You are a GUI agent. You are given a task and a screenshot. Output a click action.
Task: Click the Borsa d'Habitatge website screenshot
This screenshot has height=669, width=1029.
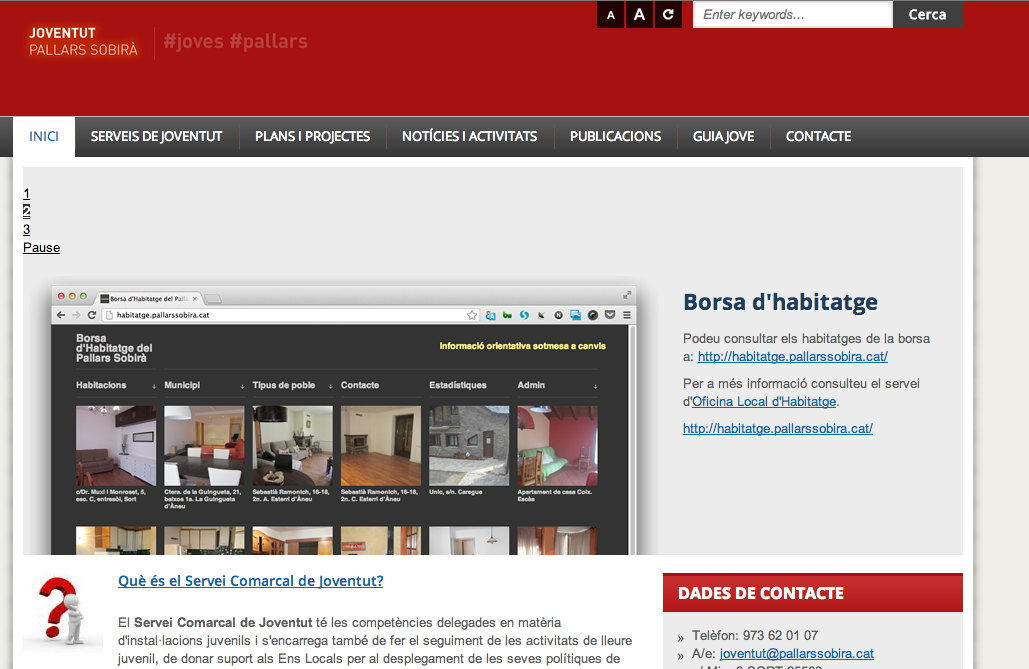click(344, 420)
